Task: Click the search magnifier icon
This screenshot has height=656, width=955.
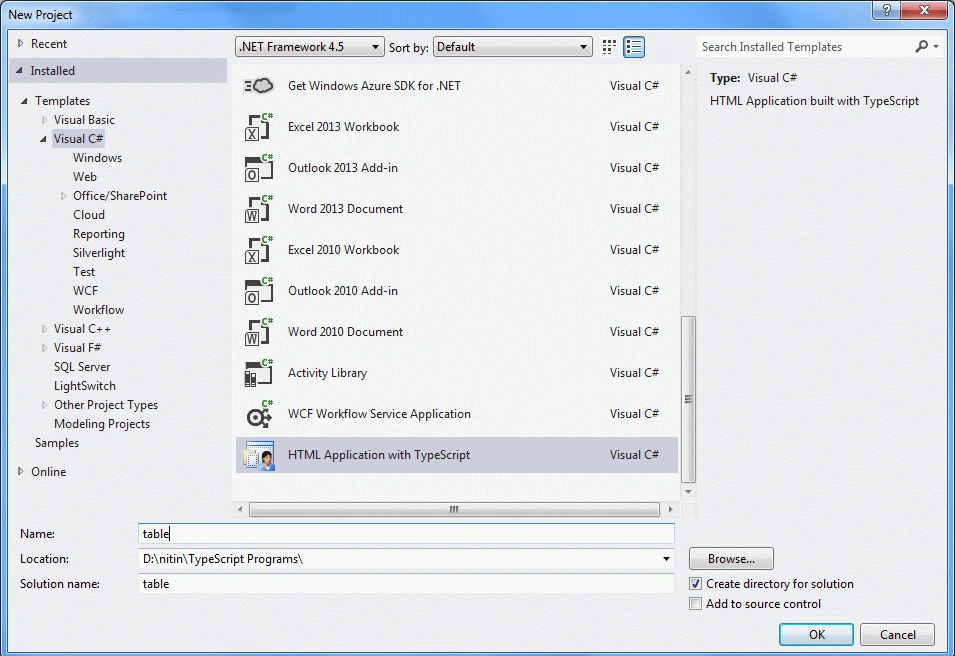Action: coord(922,46)
